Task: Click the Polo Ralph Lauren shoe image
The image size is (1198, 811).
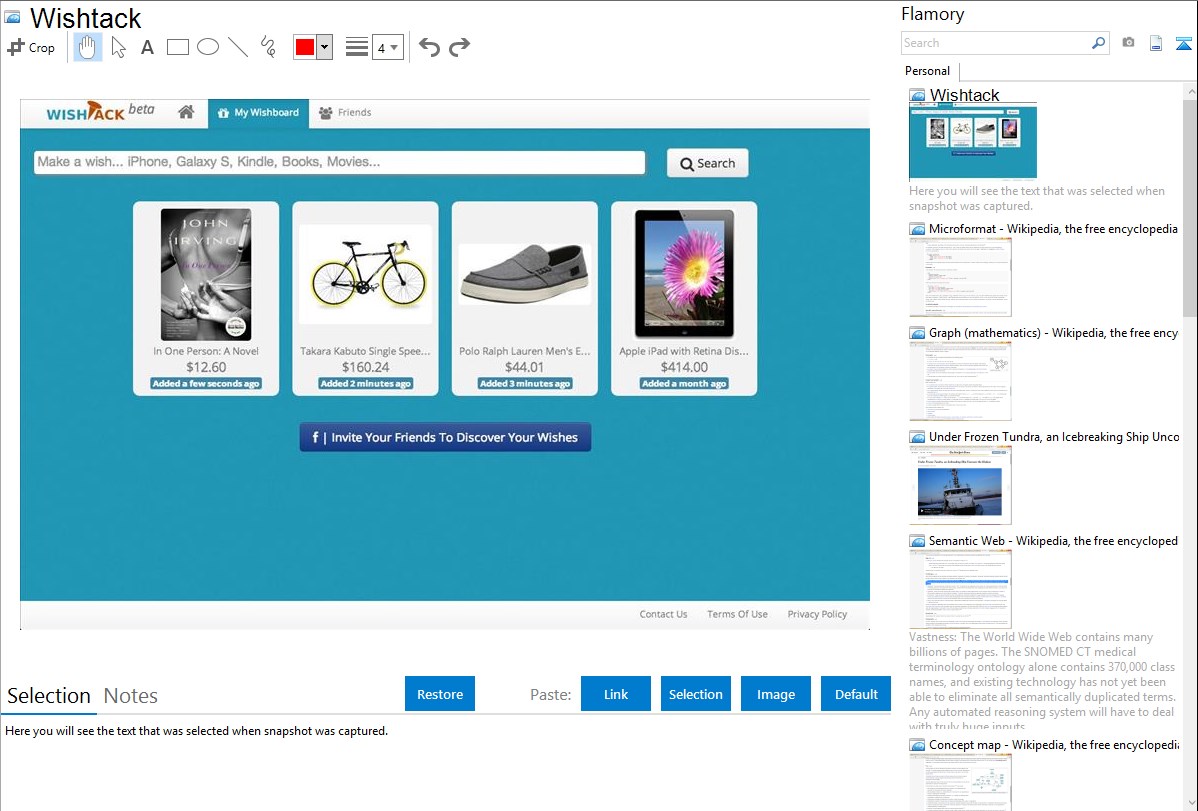Action: click(x=525, y=274)
